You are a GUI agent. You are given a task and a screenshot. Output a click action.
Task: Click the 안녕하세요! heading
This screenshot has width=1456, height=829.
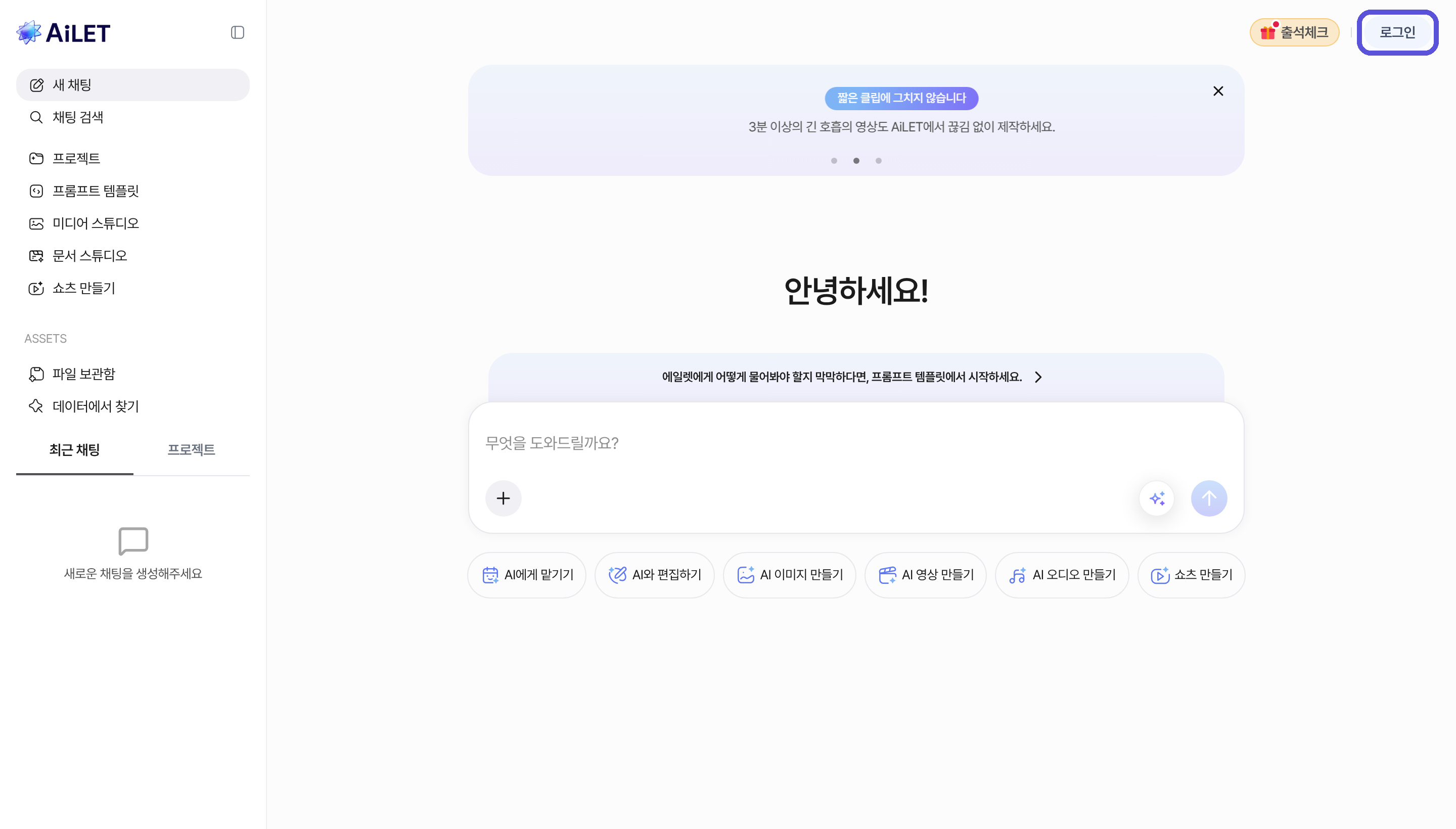(856, 290)
